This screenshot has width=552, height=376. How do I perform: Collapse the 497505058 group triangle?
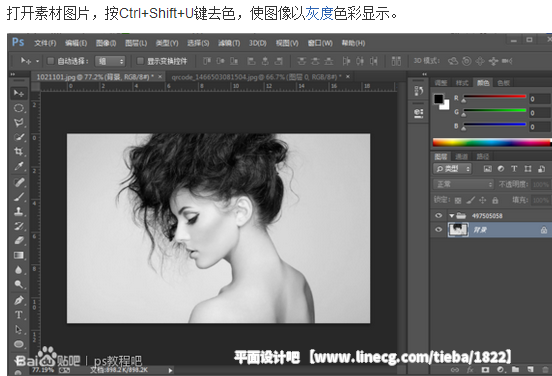tap(452, 216)
